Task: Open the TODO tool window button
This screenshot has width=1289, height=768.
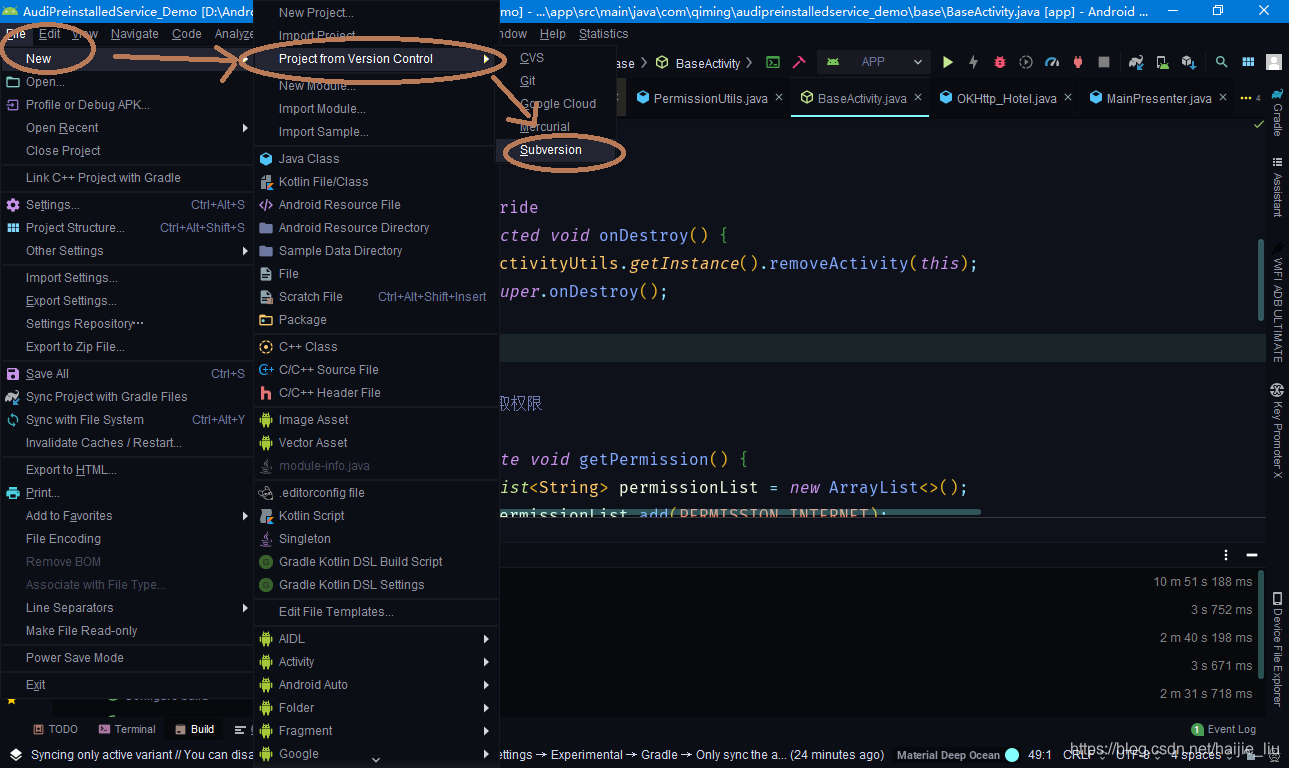Action: click(x=55, y=729)
